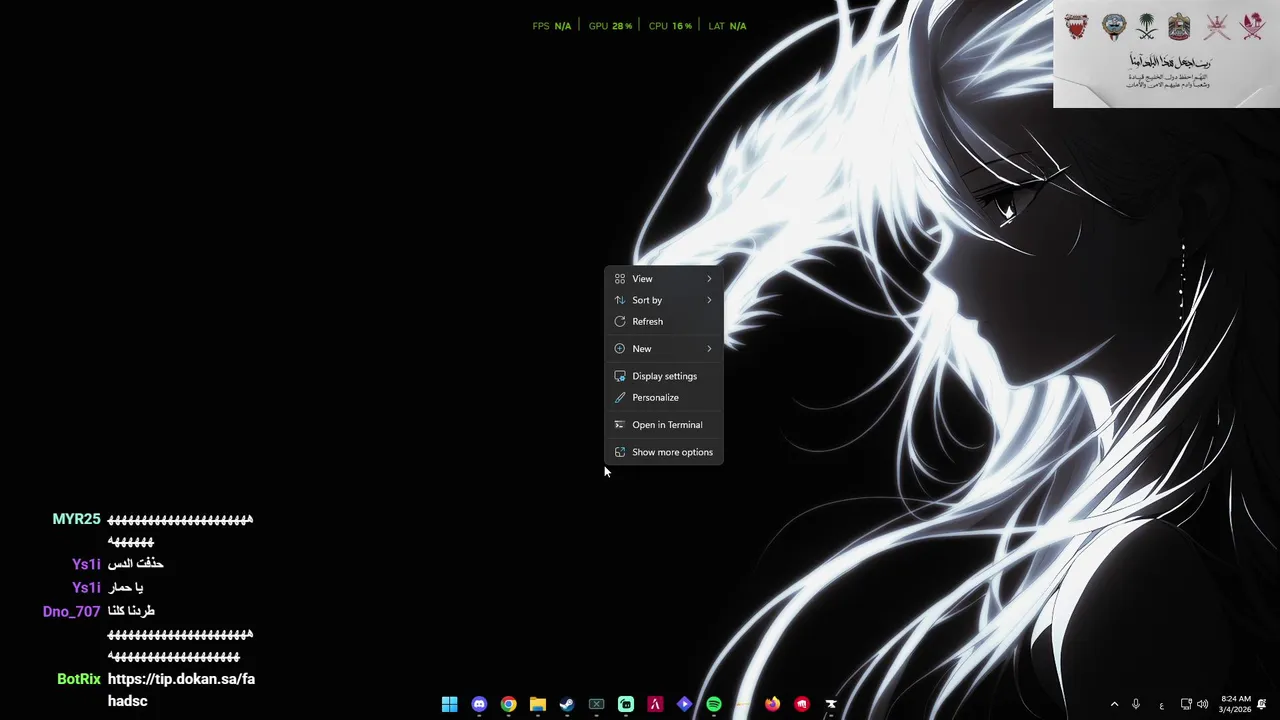Open Display settings from context menu
The image size is (1280, 720).
coord(664,376)
